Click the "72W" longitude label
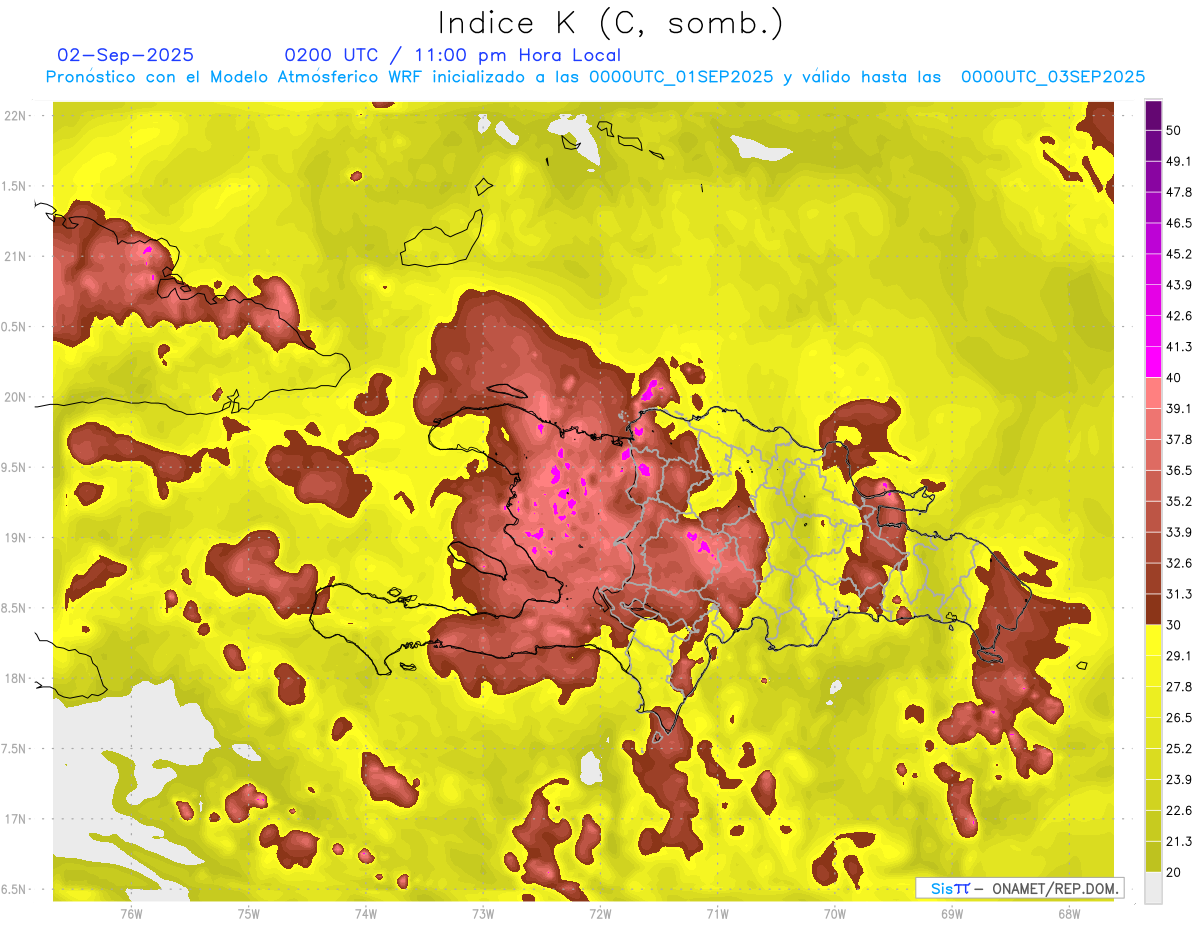This screenshot has height=927, width=1200. click(600, 914)
